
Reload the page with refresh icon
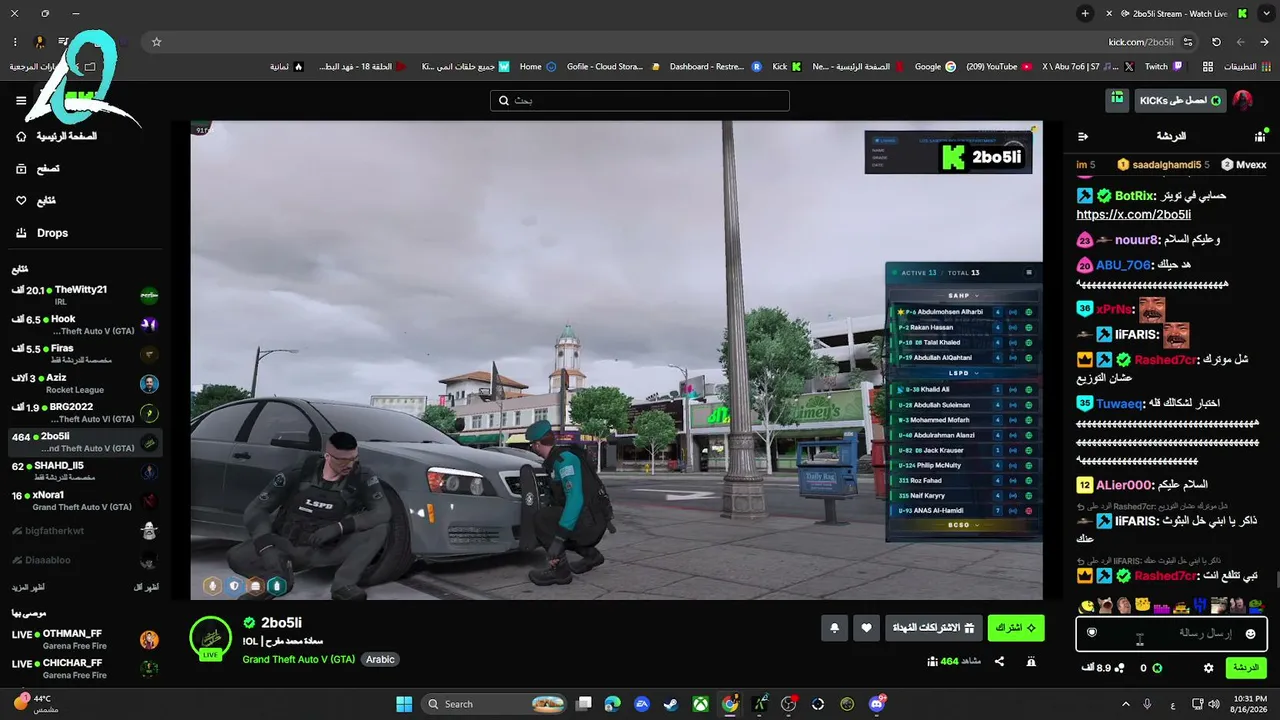[1216, 42]
